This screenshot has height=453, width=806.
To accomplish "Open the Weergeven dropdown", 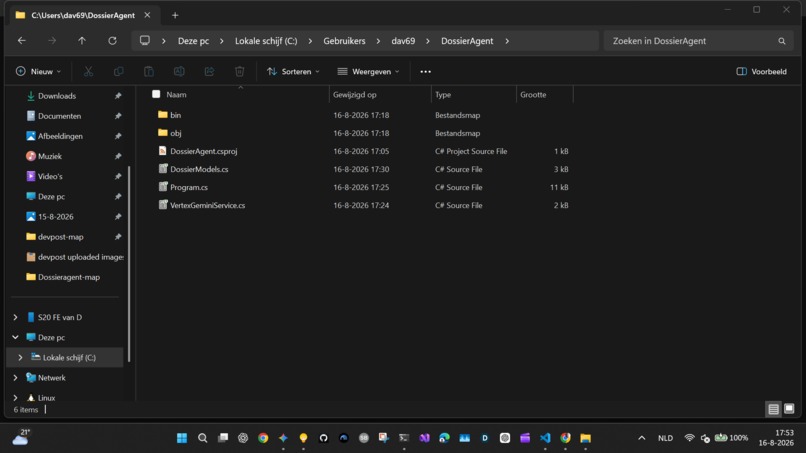I will 368,71.
